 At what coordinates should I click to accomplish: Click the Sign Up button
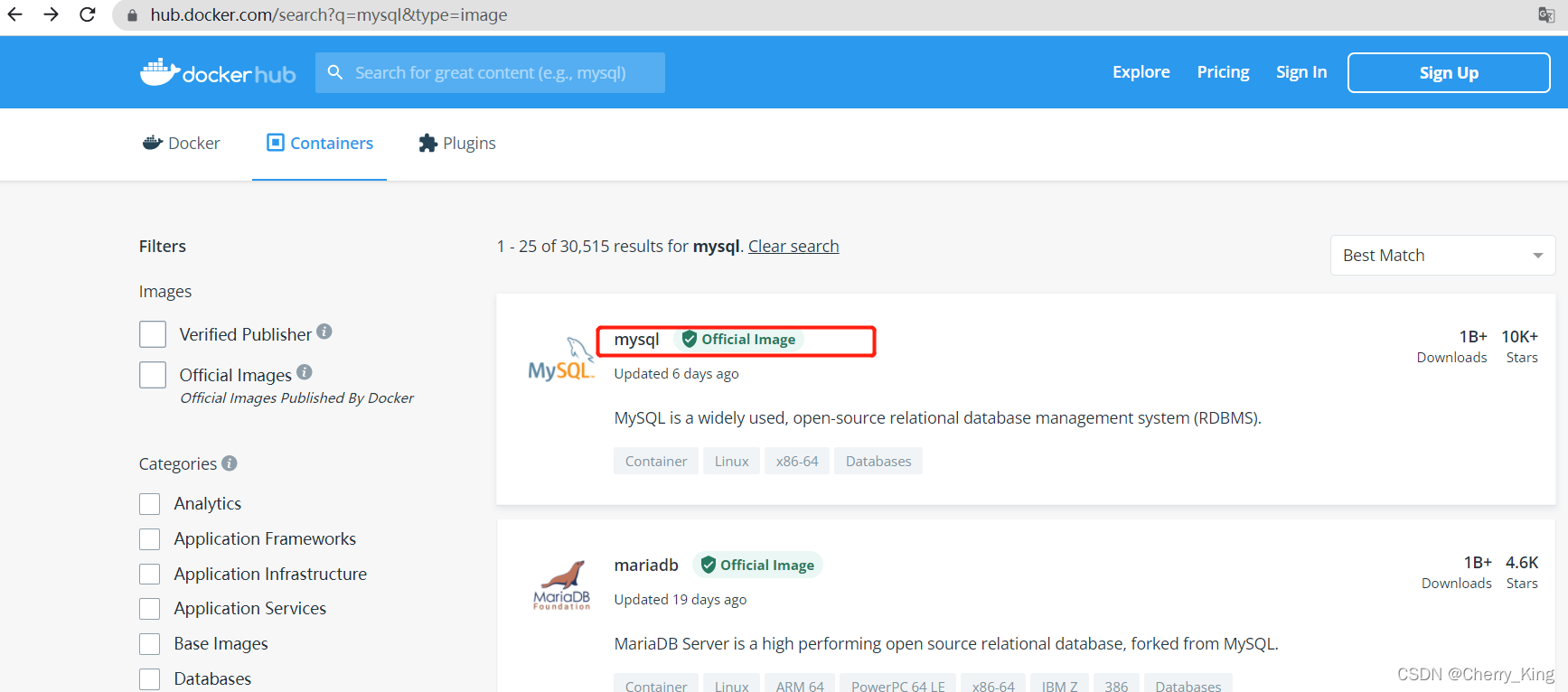(x=1449, y=72)
